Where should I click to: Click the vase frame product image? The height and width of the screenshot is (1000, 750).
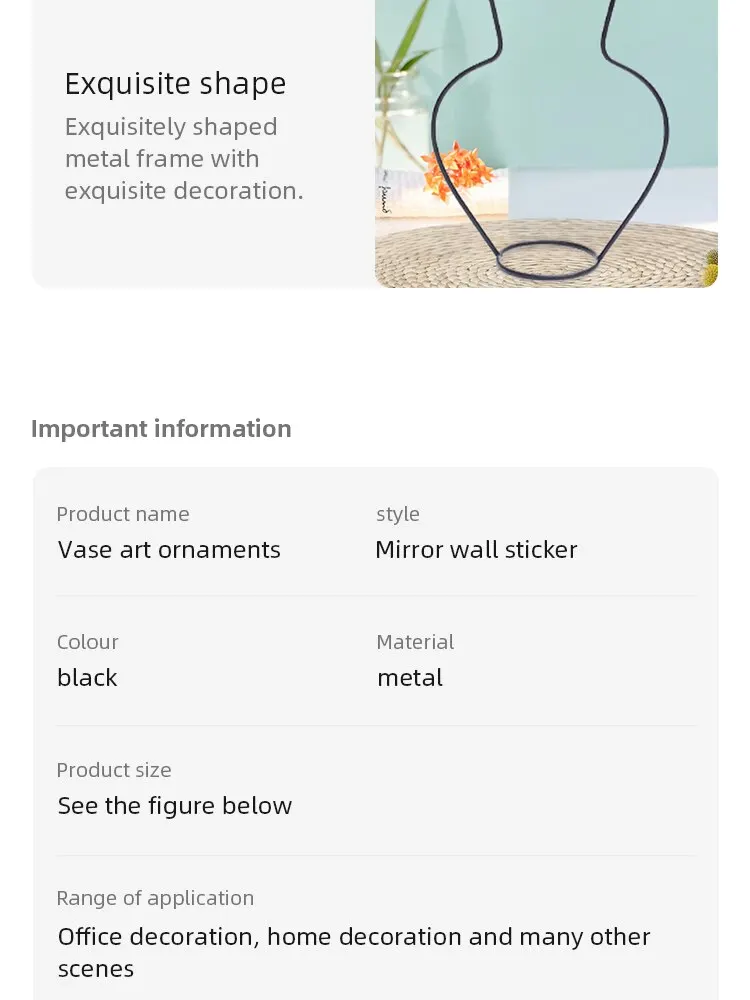pos(547,143)
